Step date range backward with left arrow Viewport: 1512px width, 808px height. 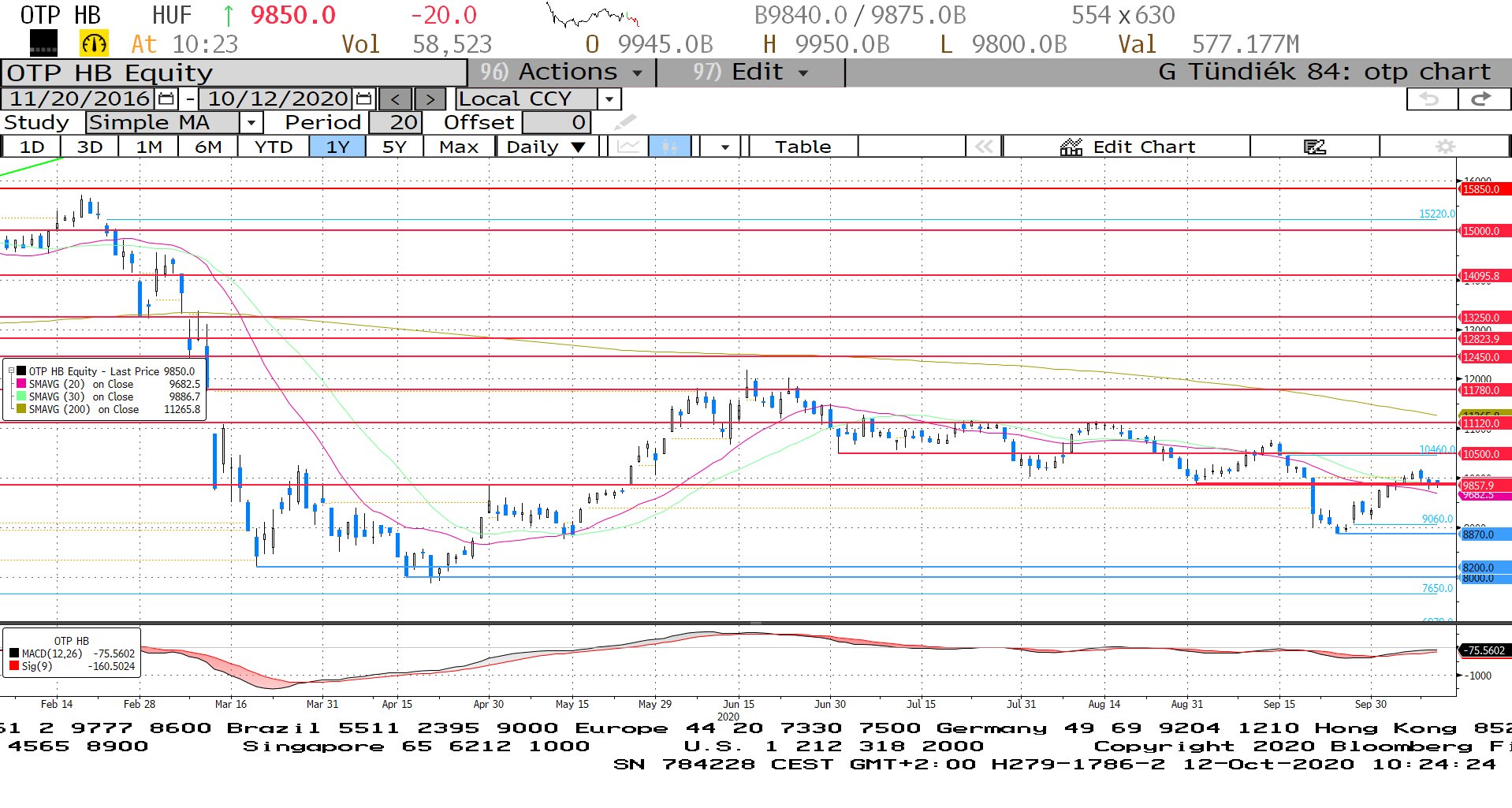[395, 99]
